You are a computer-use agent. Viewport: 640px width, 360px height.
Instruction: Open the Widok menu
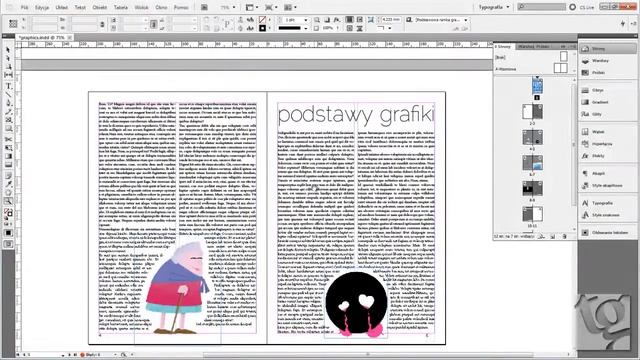tap(142, 7)
